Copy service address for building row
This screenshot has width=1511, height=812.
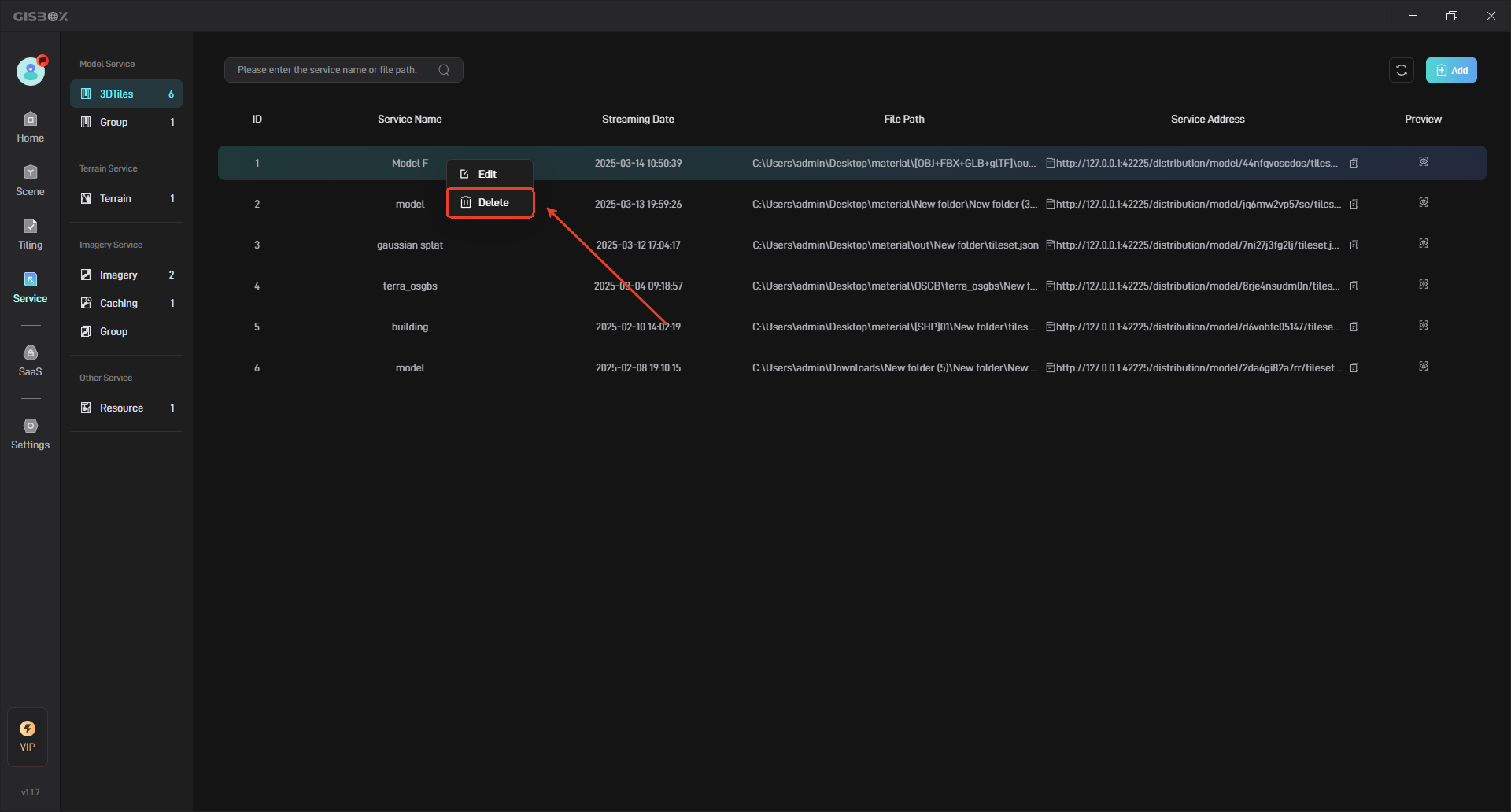[1354, 327]
